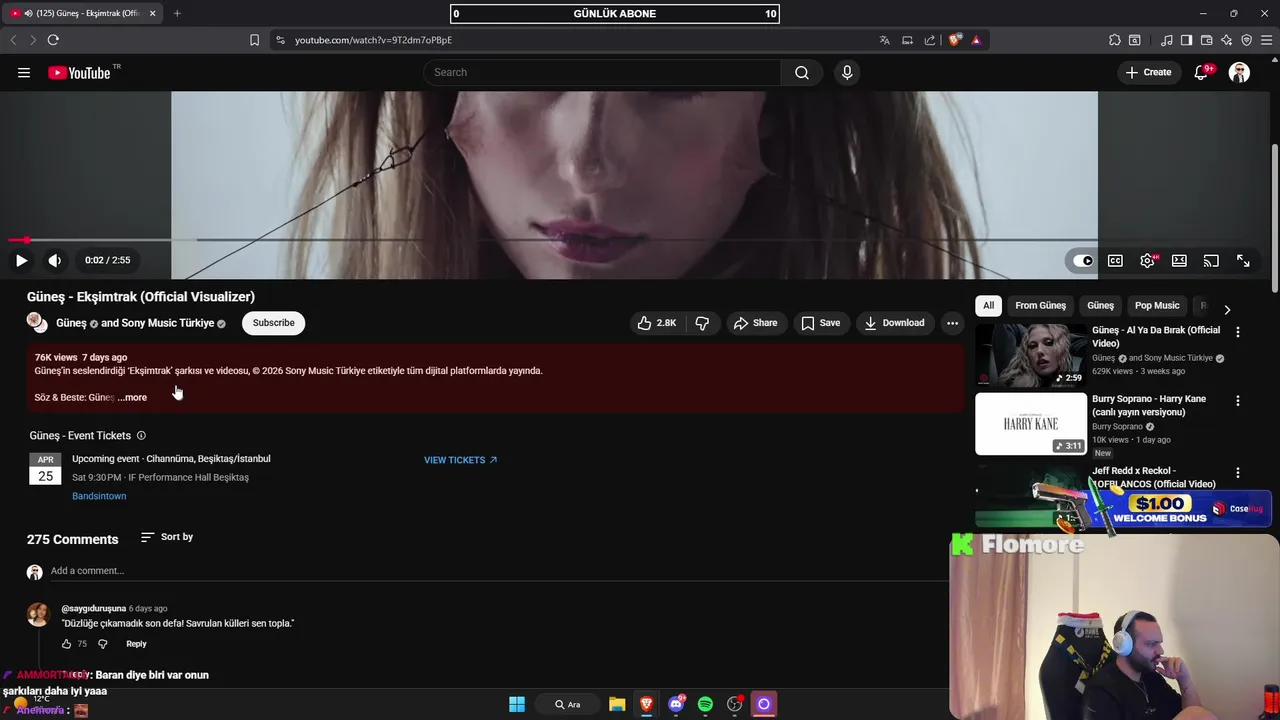Toggle the autoplay switch

pyautogui.click(x=1083, y=260)
